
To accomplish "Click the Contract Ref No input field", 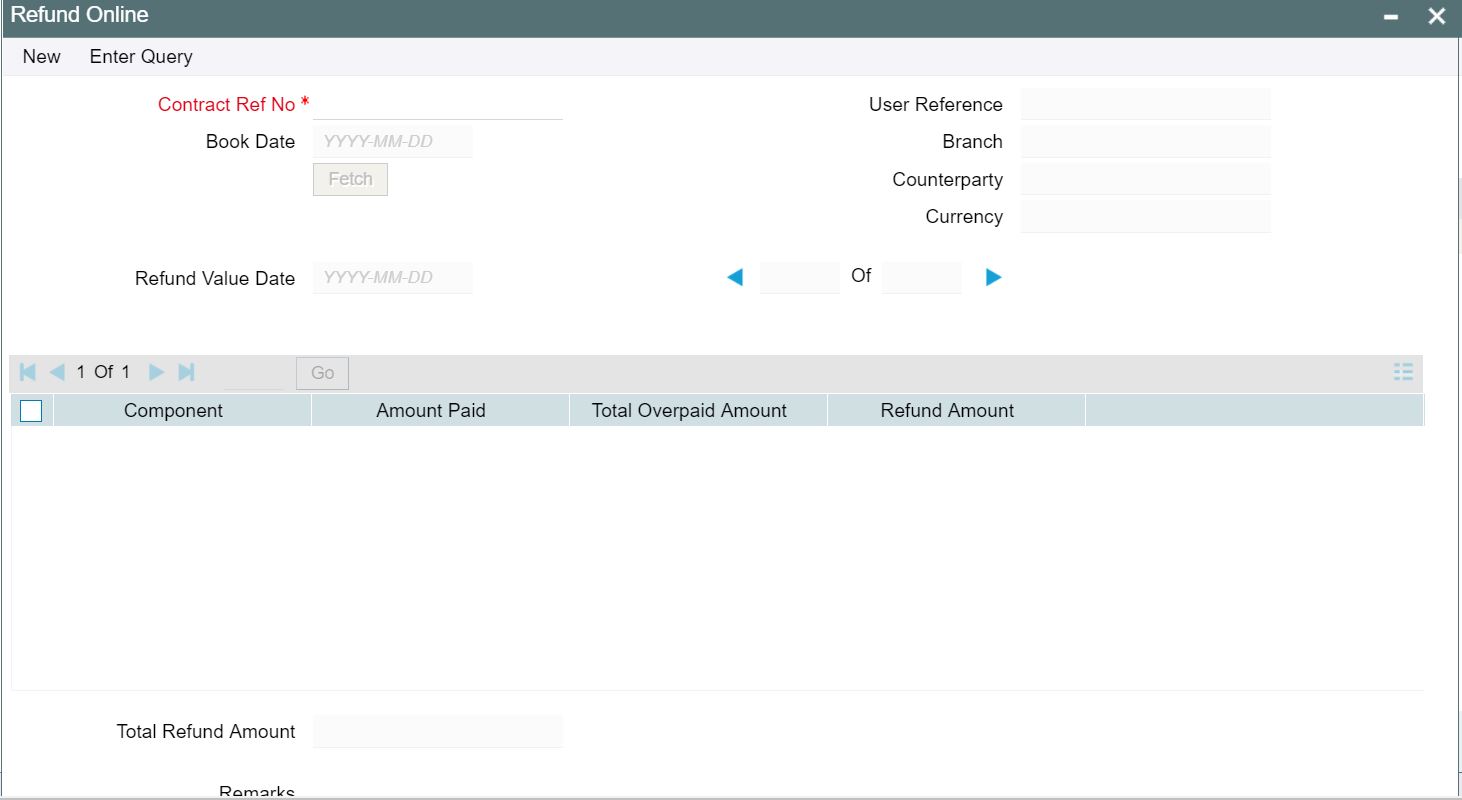I will (438, 104).
